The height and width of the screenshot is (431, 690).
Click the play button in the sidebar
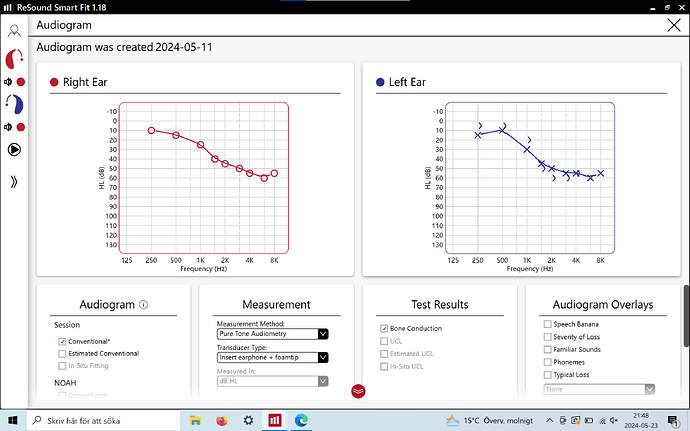14,150
